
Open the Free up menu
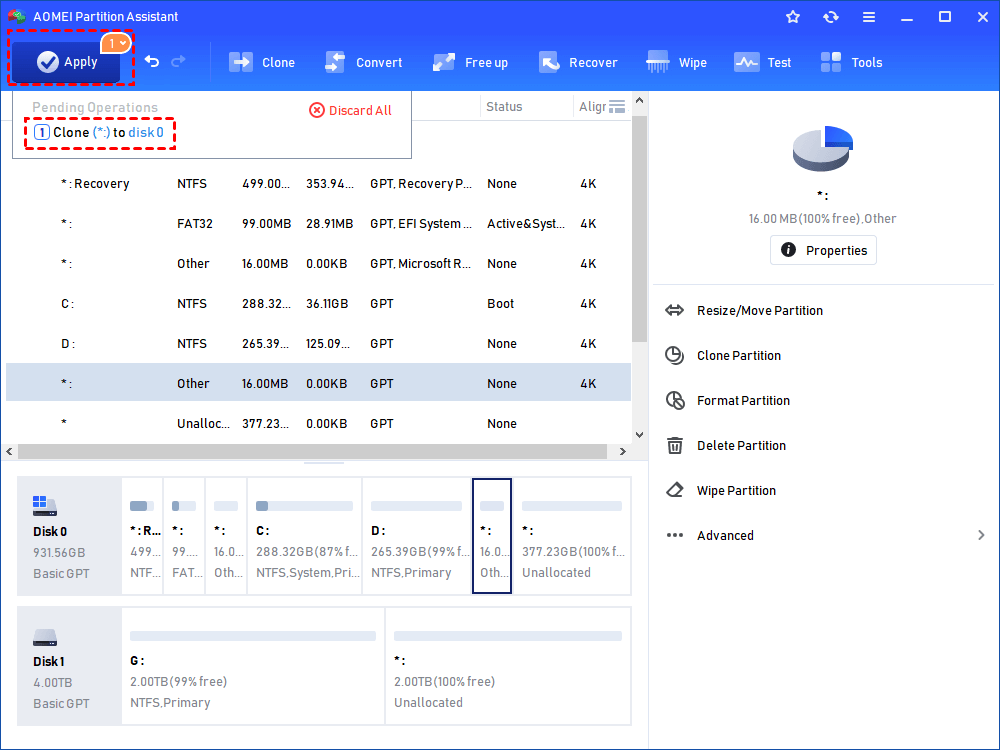tap(470, 62)
